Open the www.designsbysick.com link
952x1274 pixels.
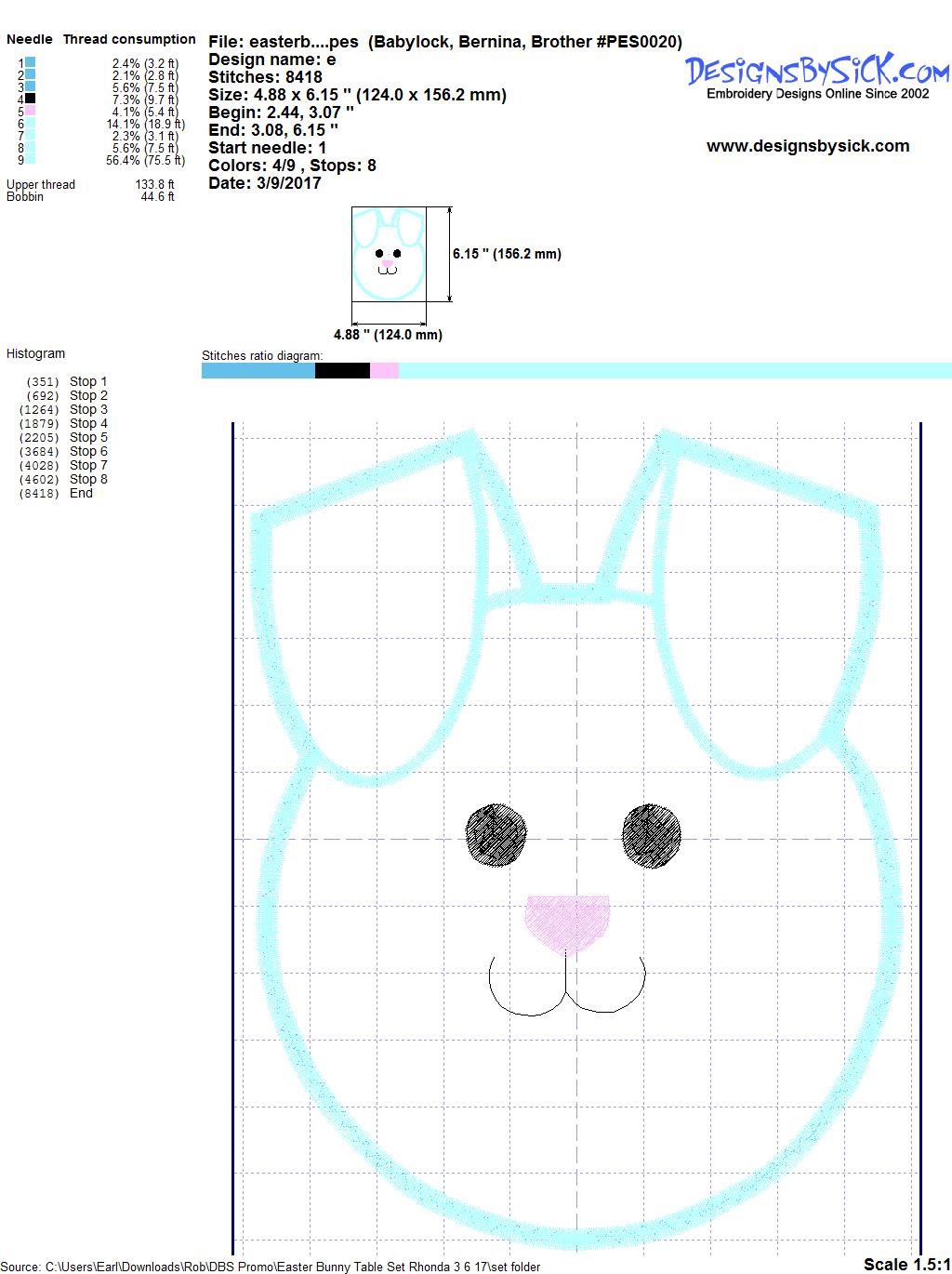click(807, 146)
